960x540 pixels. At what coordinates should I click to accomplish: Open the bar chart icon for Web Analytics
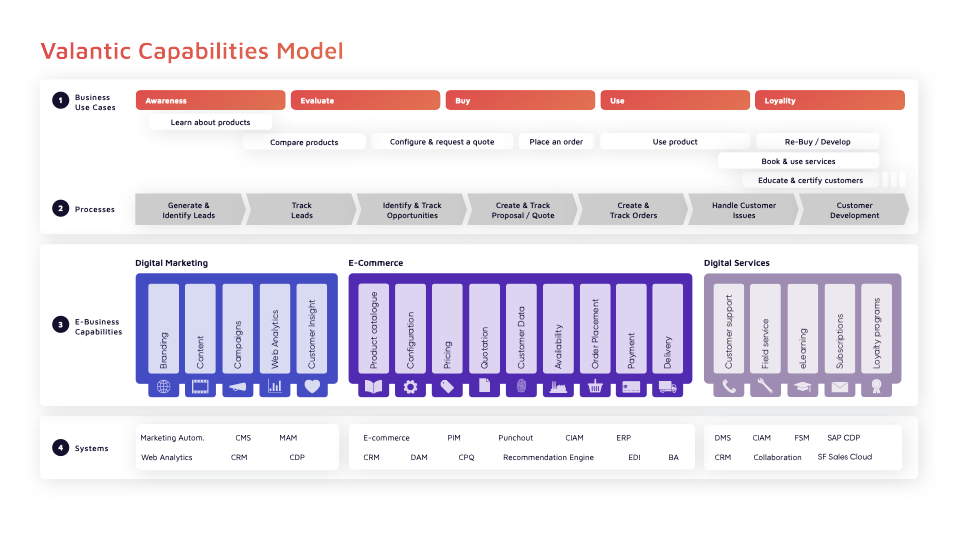pos(274,386)
